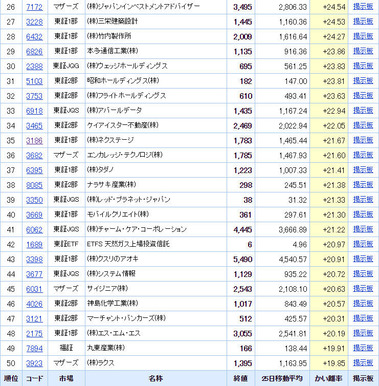Click deviation value +19.85

click(334, 363)
